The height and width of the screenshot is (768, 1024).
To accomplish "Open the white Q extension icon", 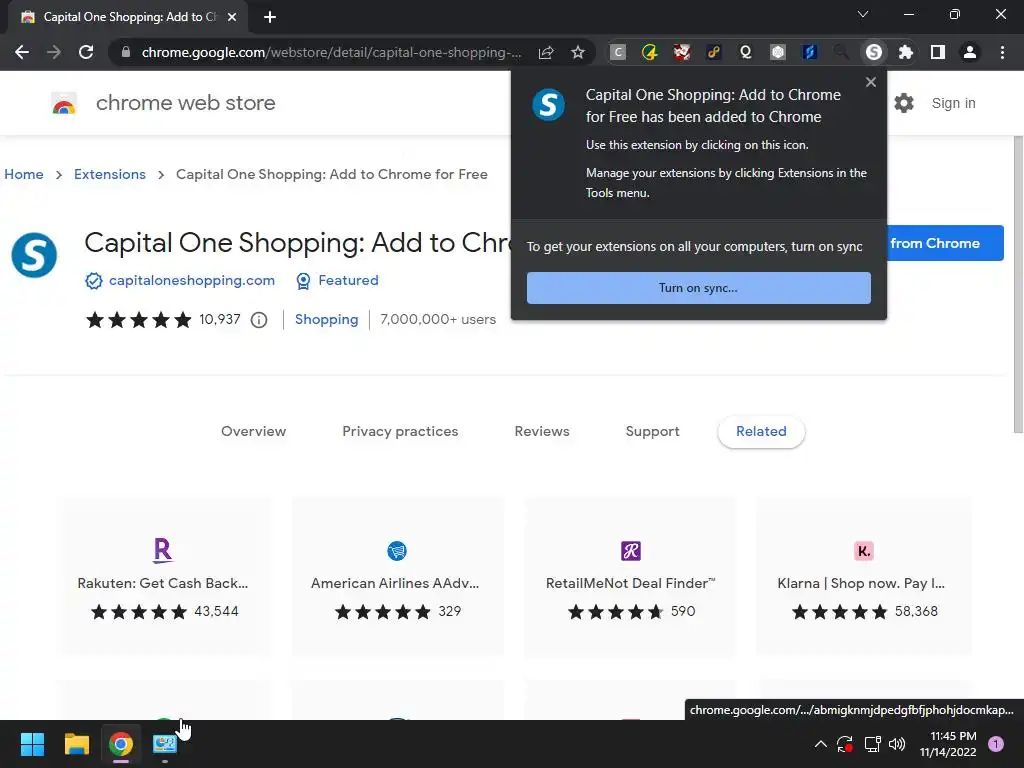I will (746, 52).
